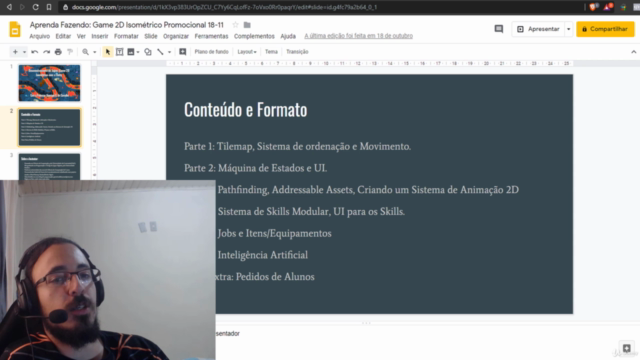This screenshot has height=360, width=640.
Task: Click the zoom magnifier tool
Action: coord(85,52)
